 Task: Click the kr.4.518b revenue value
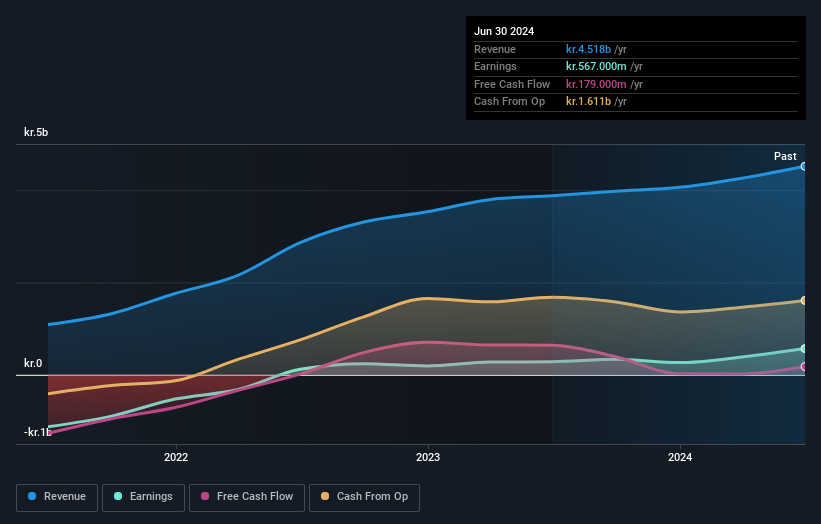pos(588,49)
